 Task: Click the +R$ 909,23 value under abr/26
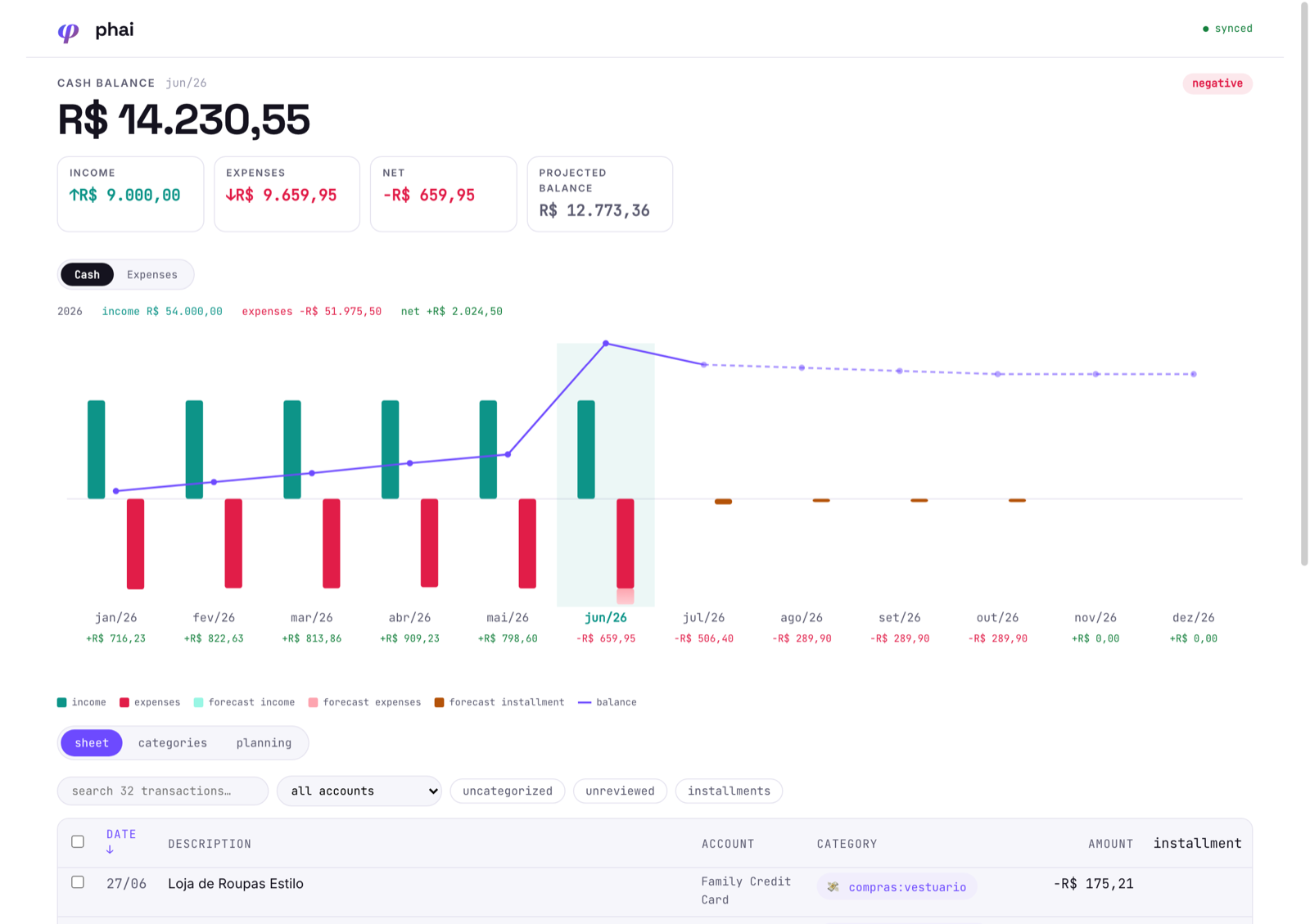click(x=409, y=638)
